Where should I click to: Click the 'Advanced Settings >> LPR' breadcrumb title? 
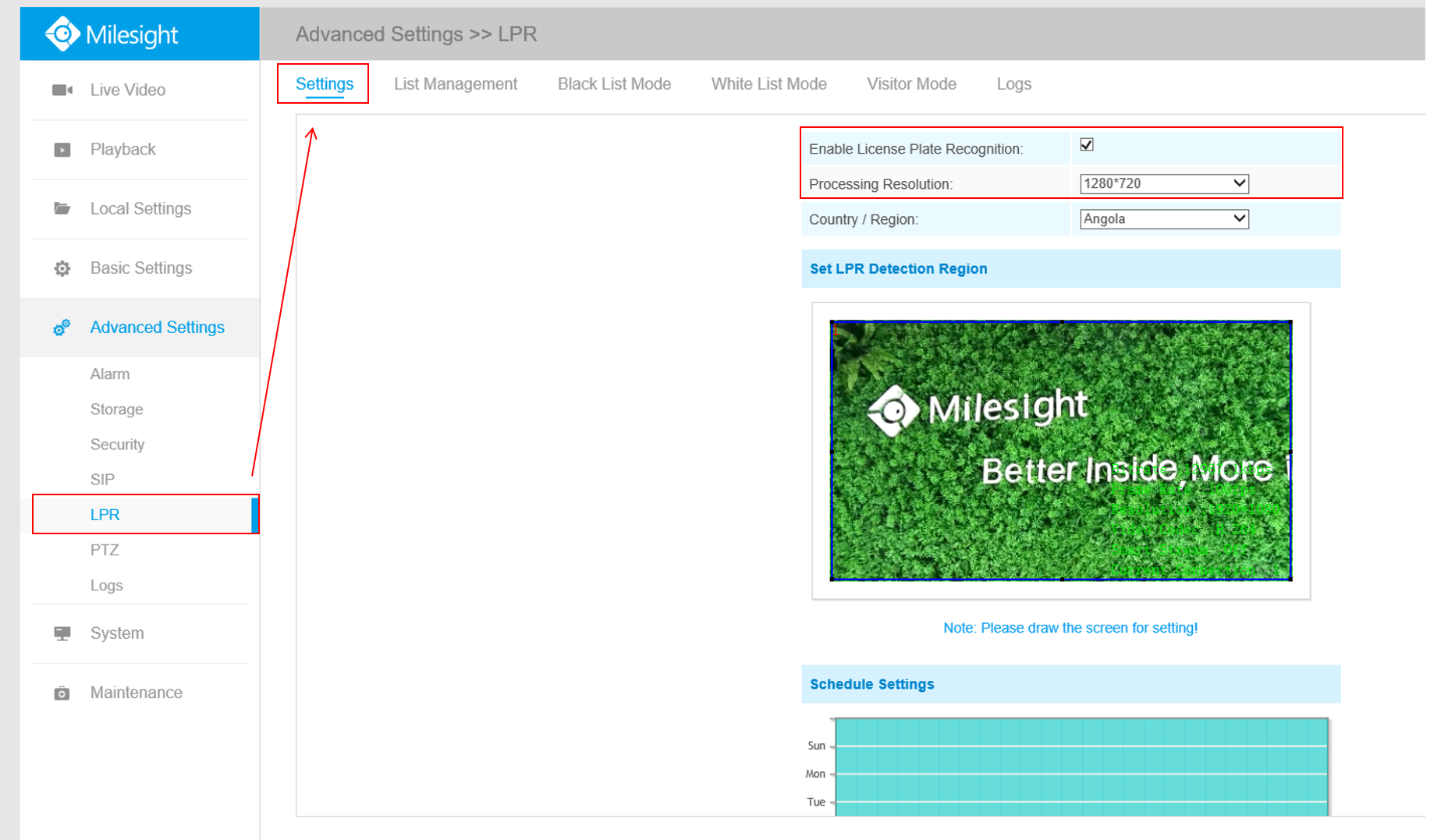(x=416, y=34)
